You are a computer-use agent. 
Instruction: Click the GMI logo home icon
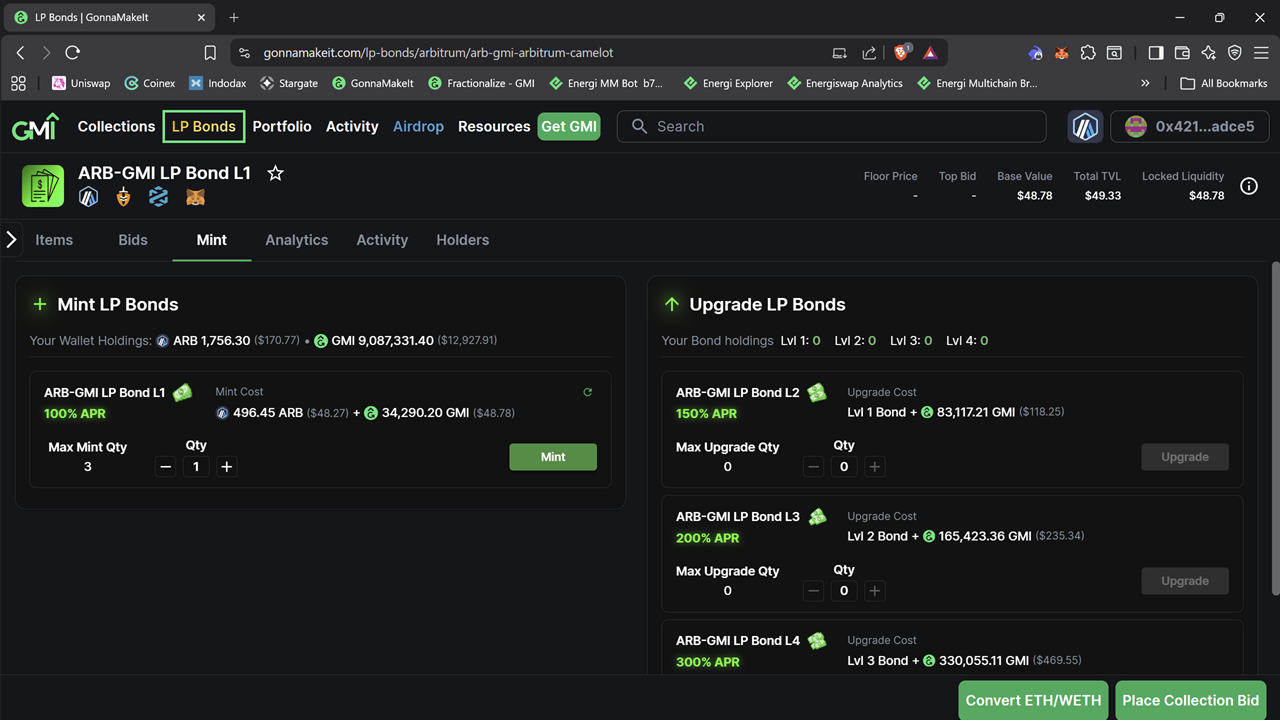pyautogui.click(x=35, y=127)
